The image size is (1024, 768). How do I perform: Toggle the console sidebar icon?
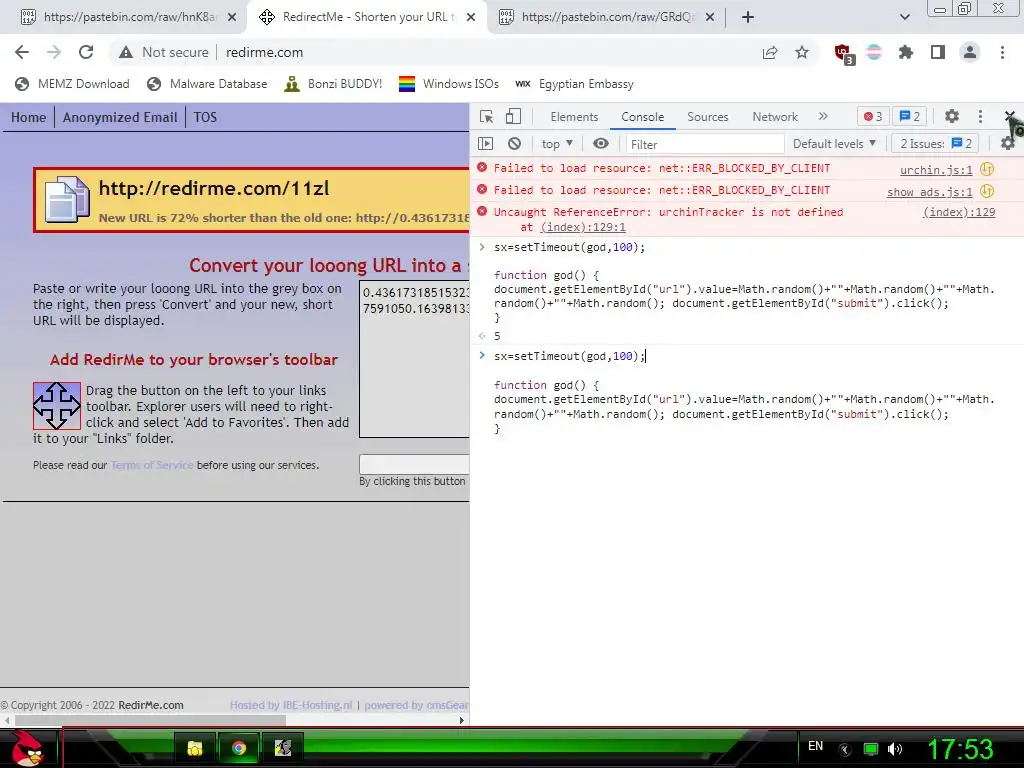485,144
